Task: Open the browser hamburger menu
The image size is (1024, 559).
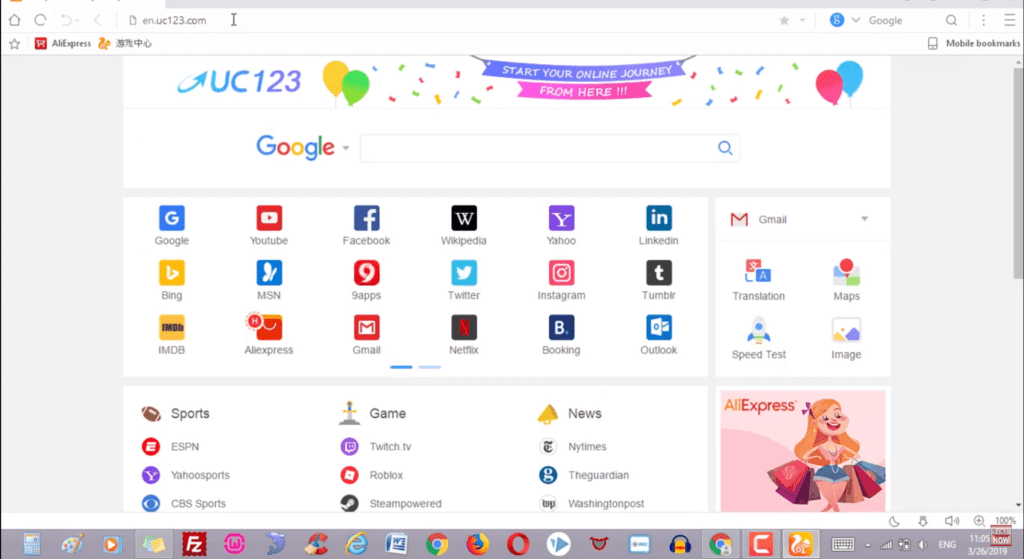Action: click(x=1010, y=20)
